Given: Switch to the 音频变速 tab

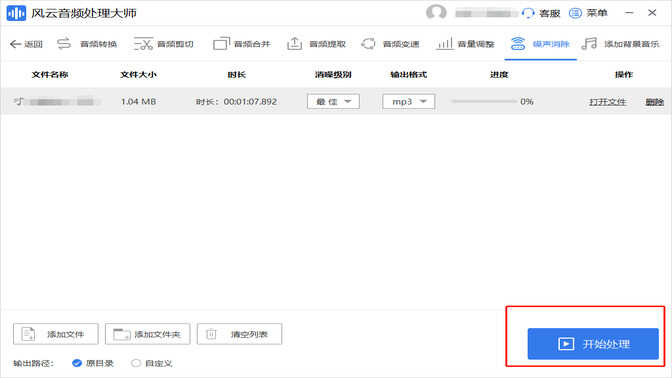Looking at the screenshot, I should click(x=390, y=44).
